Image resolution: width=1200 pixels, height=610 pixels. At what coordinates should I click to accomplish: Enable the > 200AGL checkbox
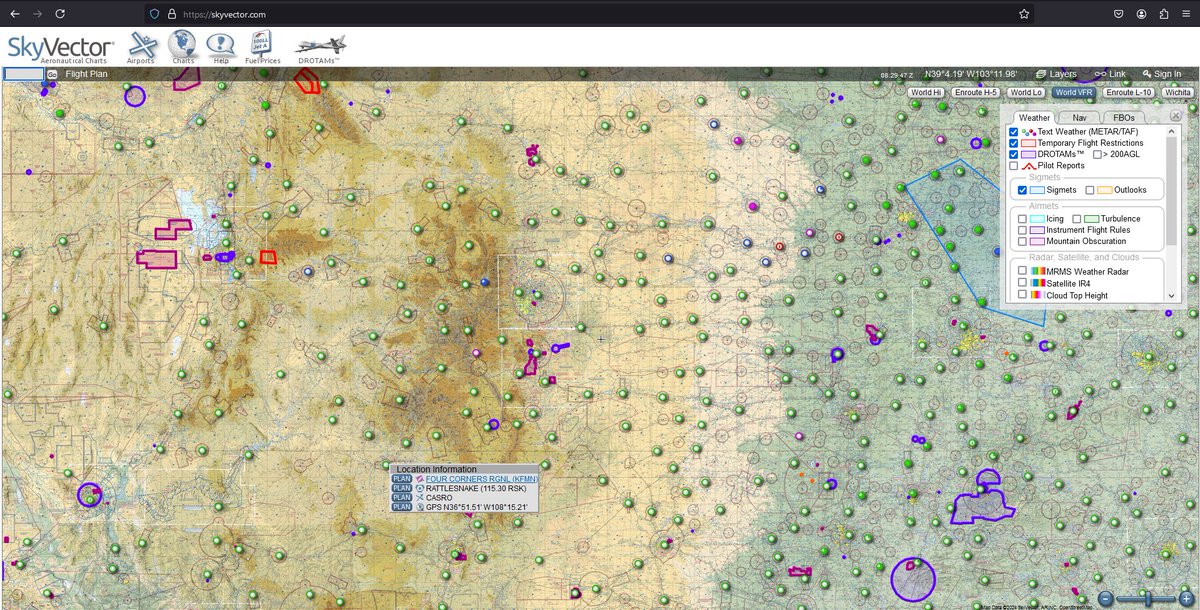1099,154
